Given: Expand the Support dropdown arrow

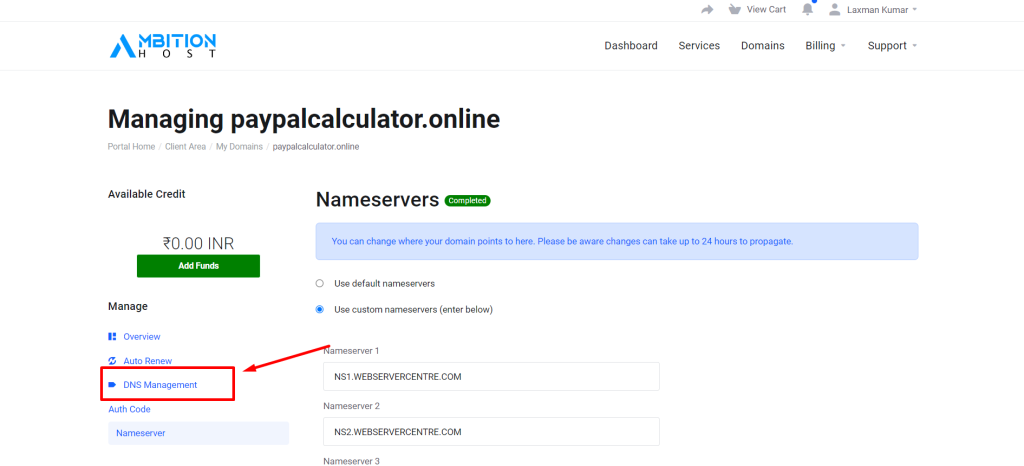Looking at the screenshot, I should 914,46.
